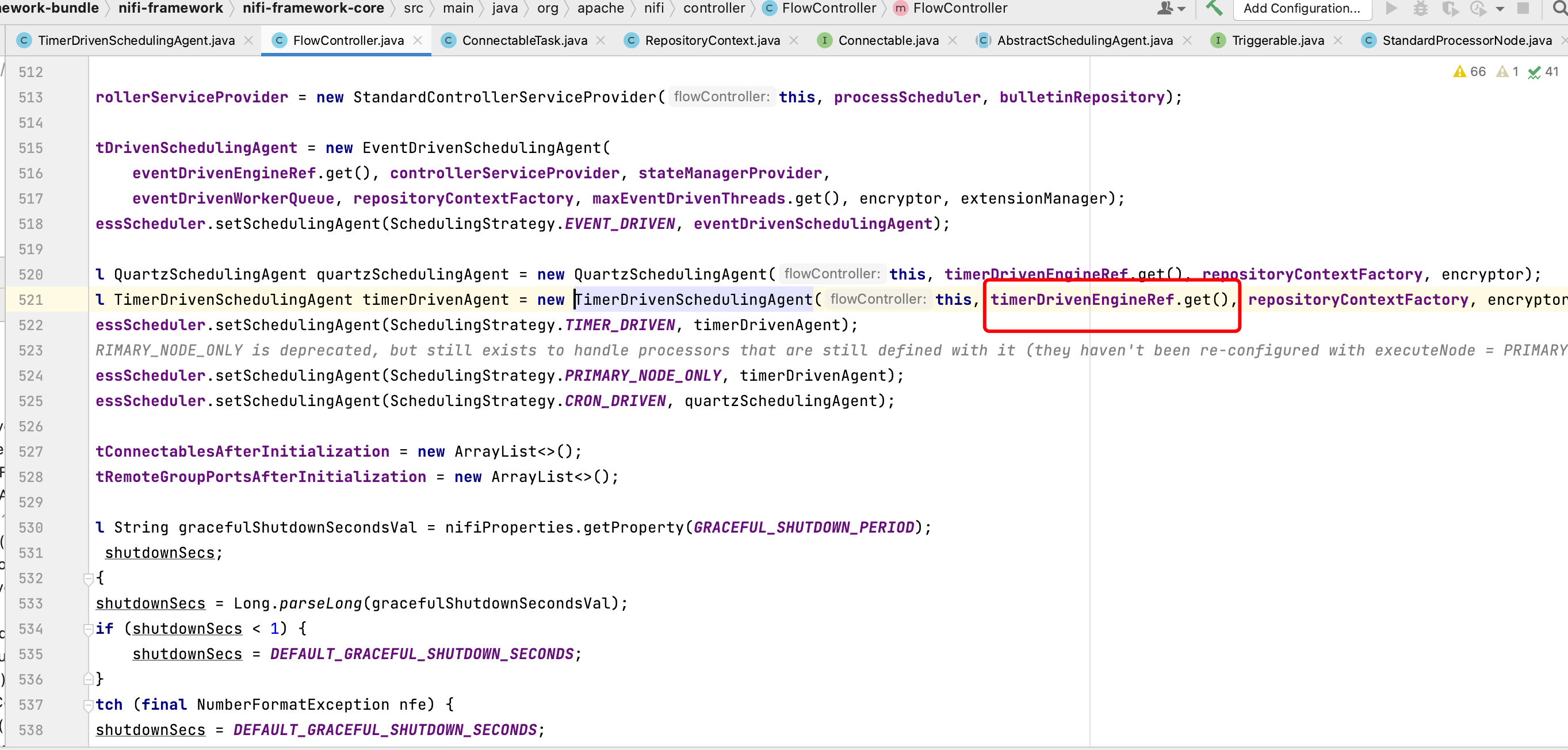This screenshot has width=1568, height=750.
Task: Click the typos count checkmark indicator
Action: (x=1543, y=71)
